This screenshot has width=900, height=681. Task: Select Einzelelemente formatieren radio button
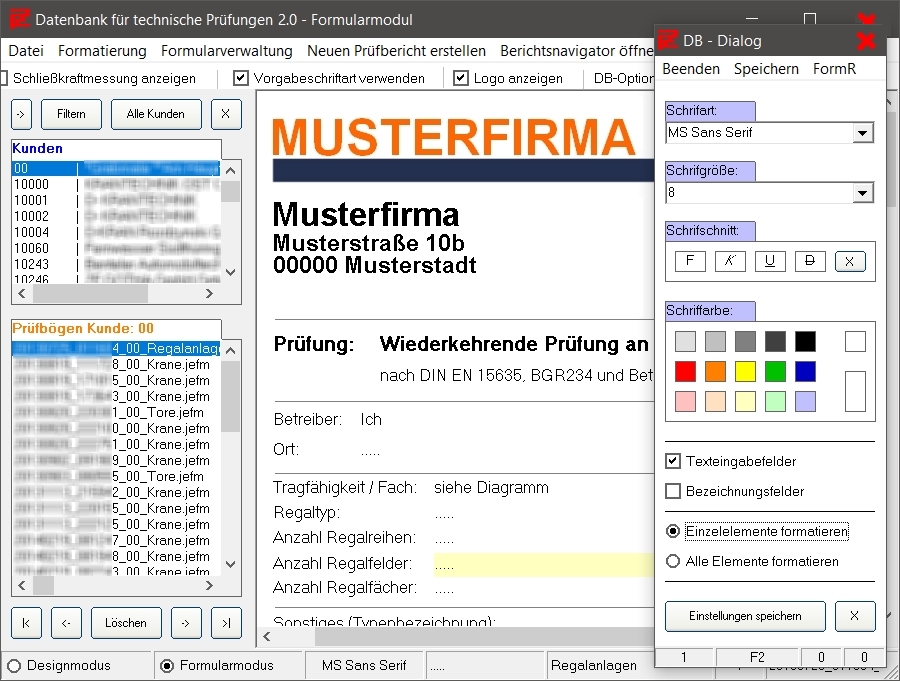coord(673,531)
